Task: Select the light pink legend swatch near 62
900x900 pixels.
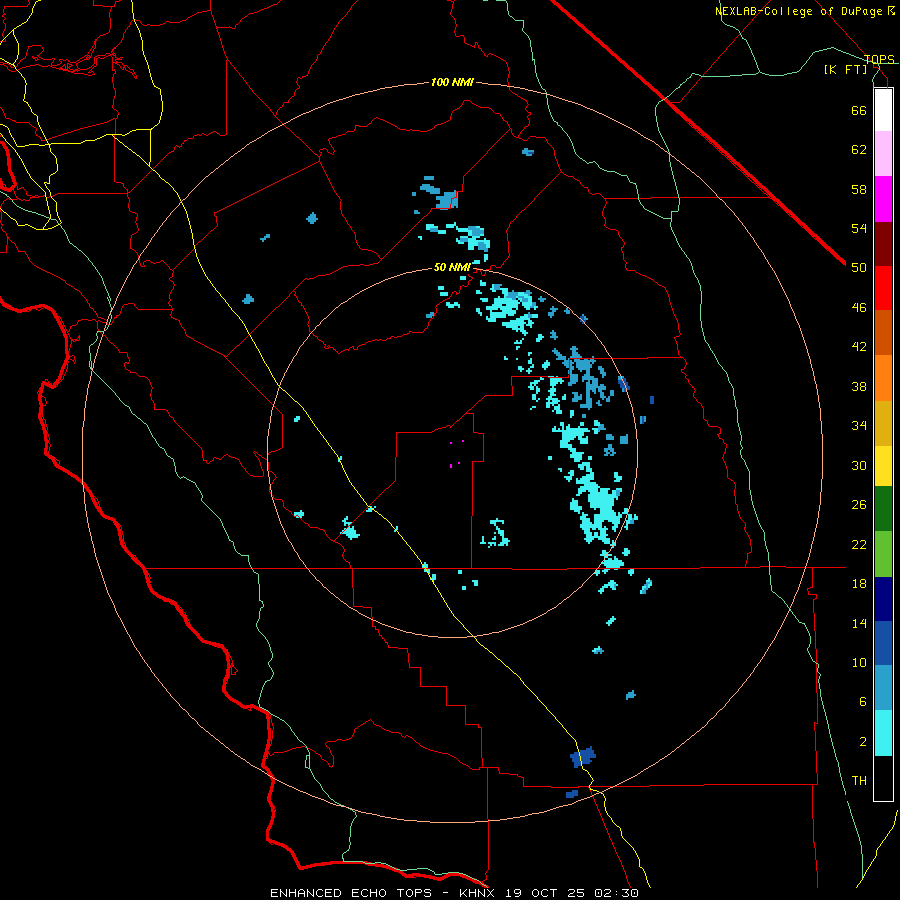Action: tap(883, 154)
